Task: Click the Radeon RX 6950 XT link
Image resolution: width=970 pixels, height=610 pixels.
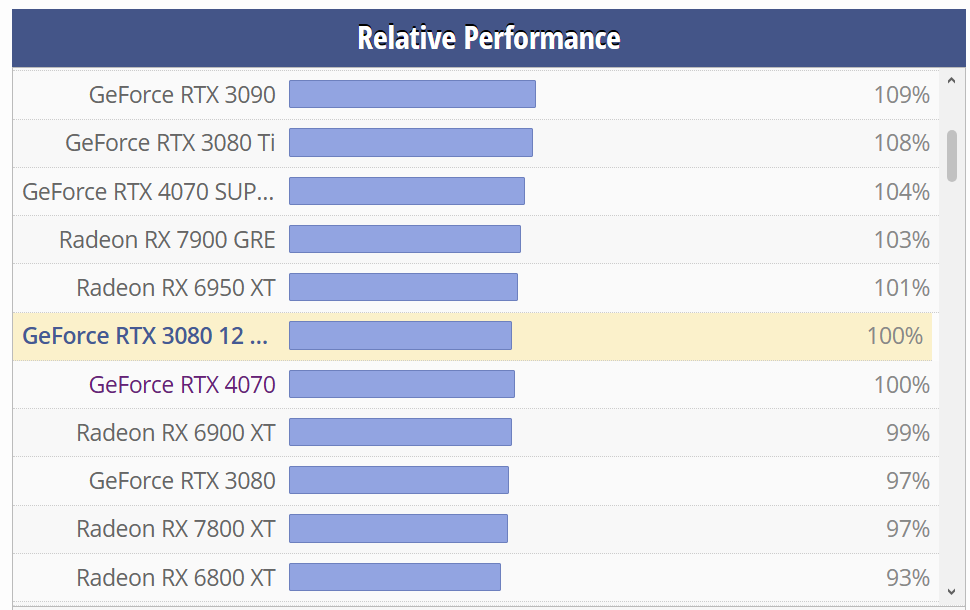Action: [x=176, y=288]
